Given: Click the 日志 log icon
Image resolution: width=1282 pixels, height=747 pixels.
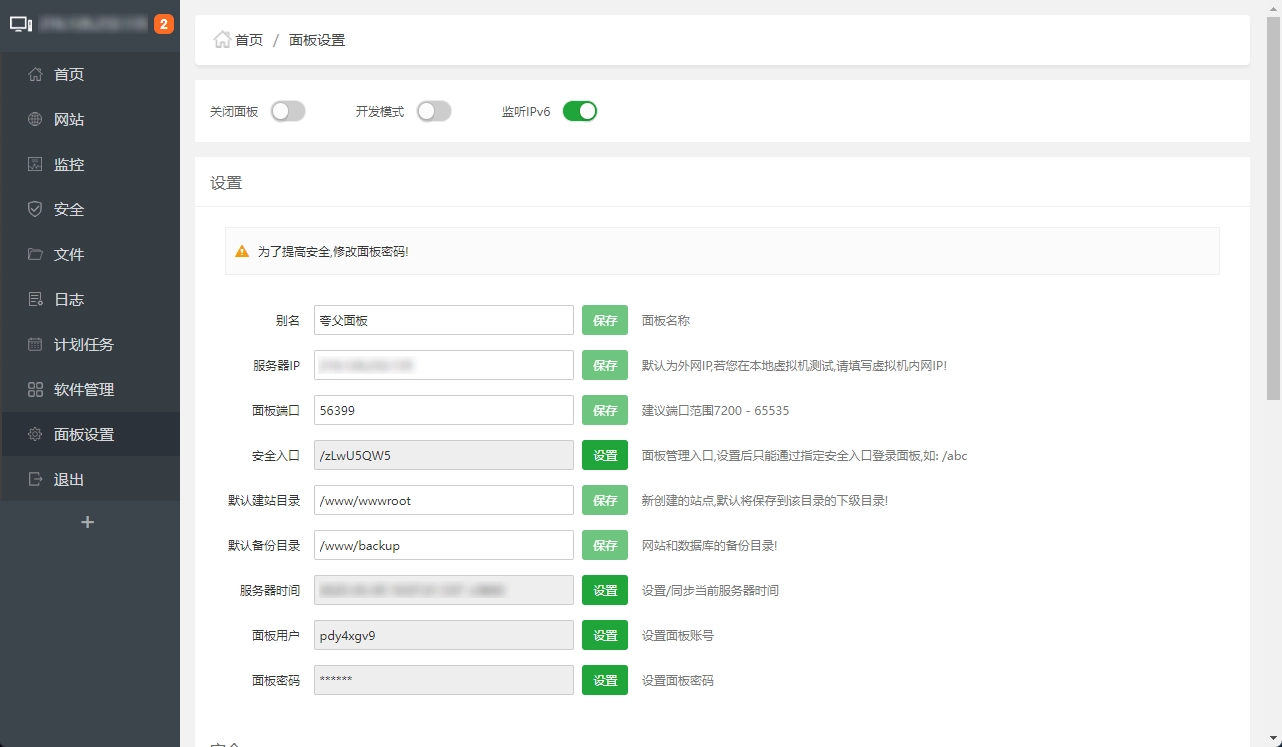Looking at the screenshot, I should (x=35, y=299).
